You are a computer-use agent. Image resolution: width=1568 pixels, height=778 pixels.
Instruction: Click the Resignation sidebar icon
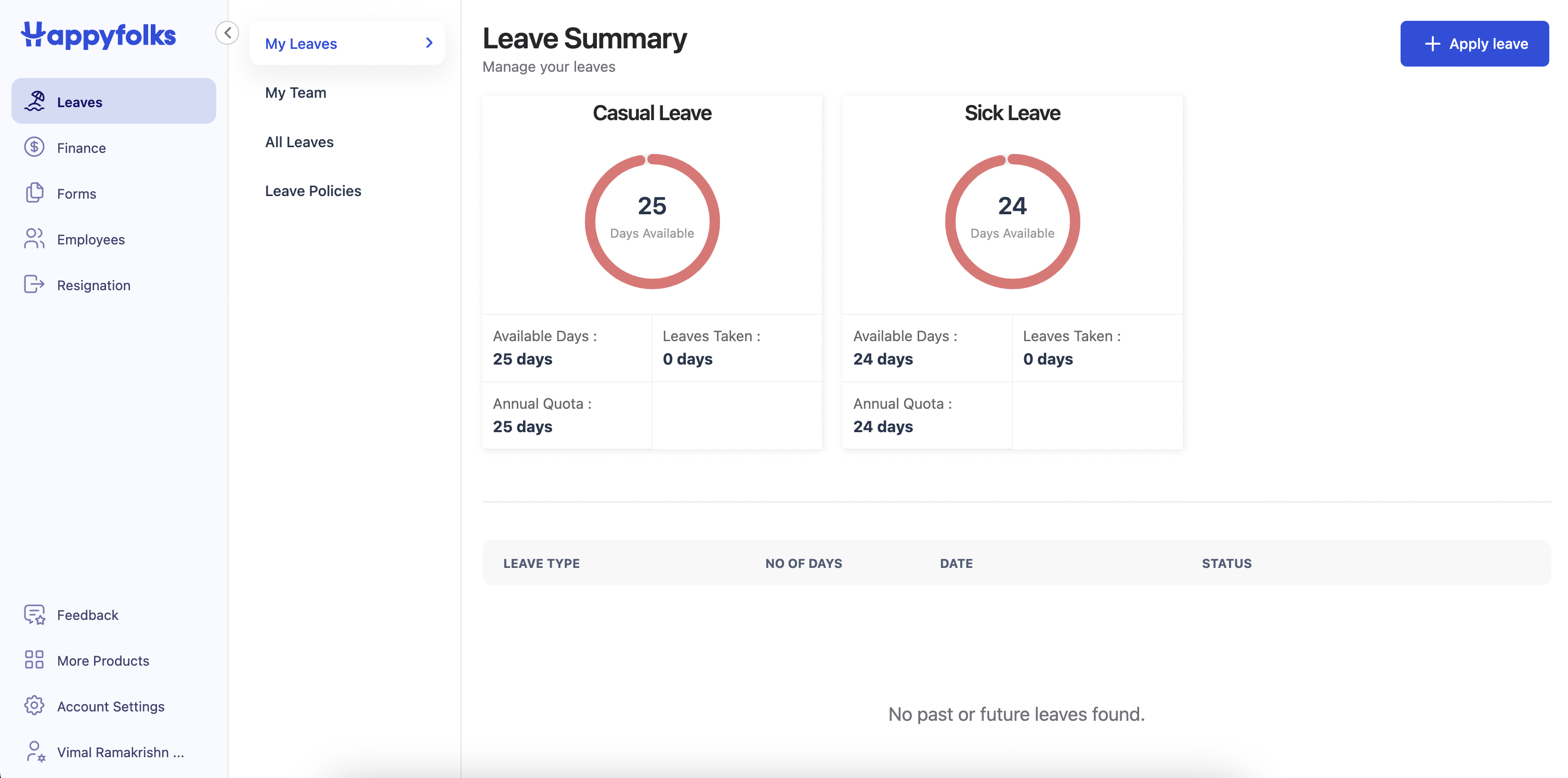(34, 285)
